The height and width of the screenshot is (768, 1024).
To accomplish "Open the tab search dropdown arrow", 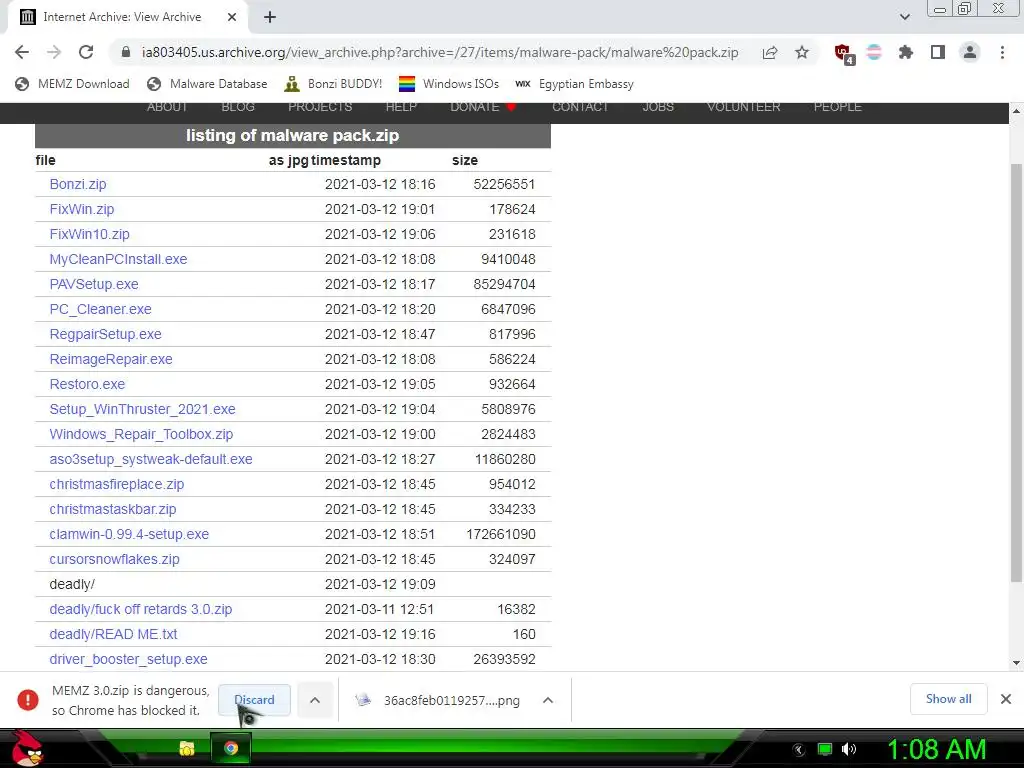I will point(904,17).
